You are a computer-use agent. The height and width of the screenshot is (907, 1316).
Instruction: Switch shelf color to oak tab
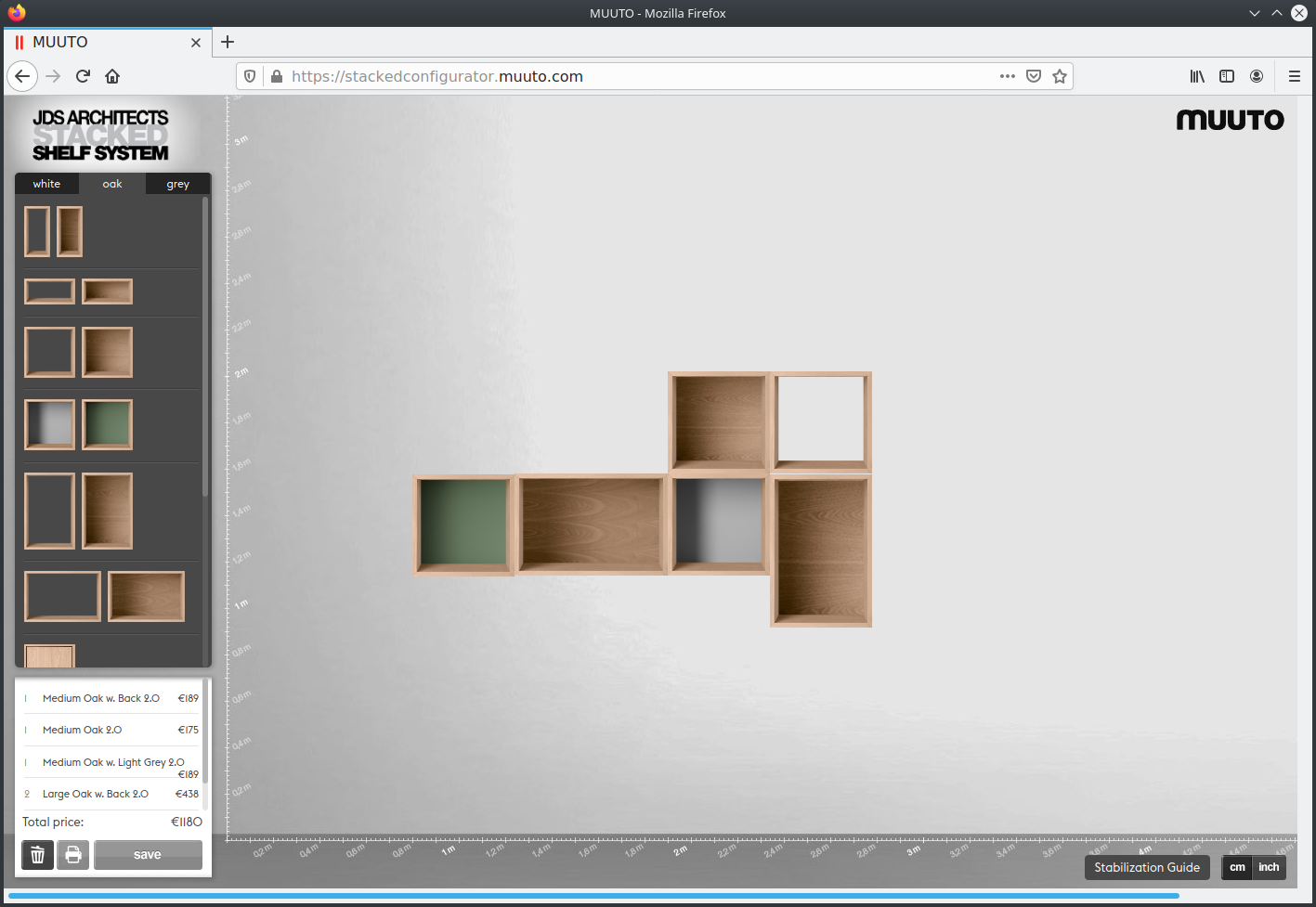click(112, 184)
